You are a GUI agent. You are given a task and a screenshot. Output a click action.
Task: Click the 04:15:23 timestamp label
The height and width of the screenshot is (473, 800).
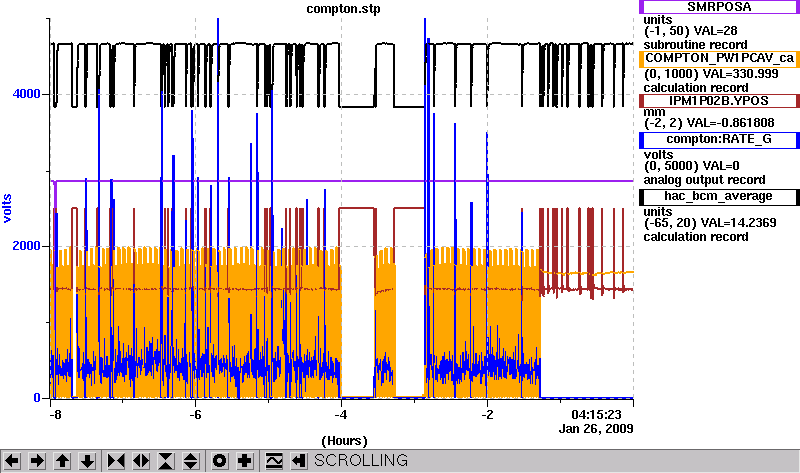596,414
